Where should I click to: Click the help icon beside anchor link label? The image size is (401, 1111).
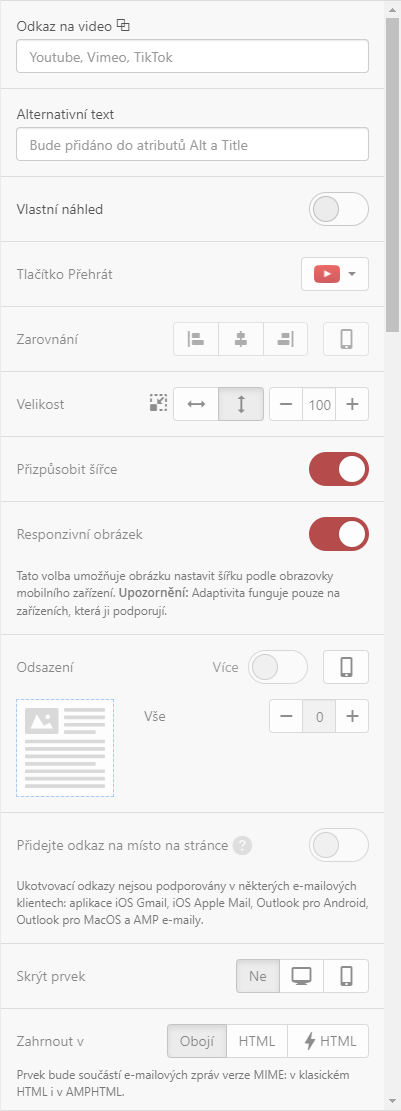(x=243, y=845)
